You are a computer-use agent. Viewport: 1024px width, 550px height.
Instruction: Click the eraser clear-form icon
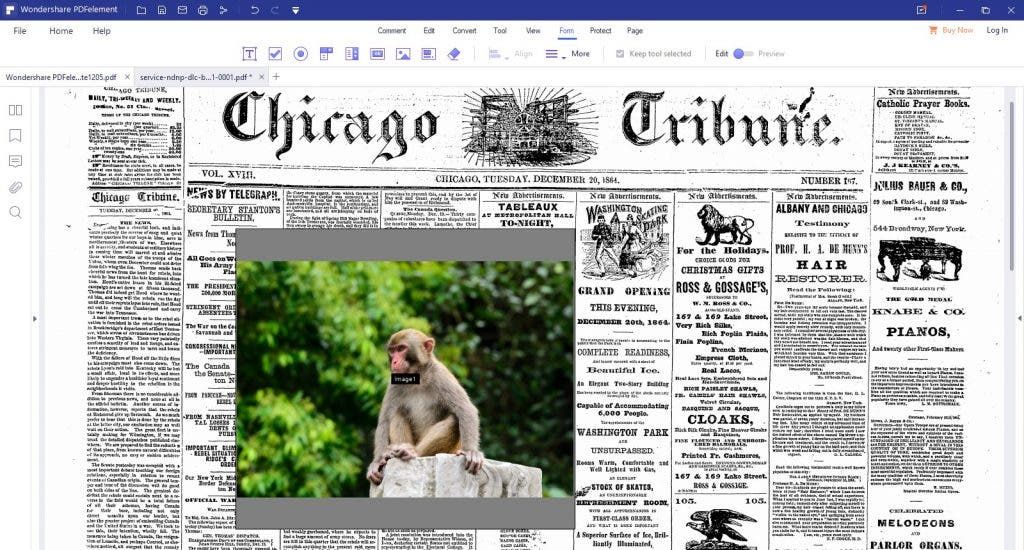click(x=454, y=54)
